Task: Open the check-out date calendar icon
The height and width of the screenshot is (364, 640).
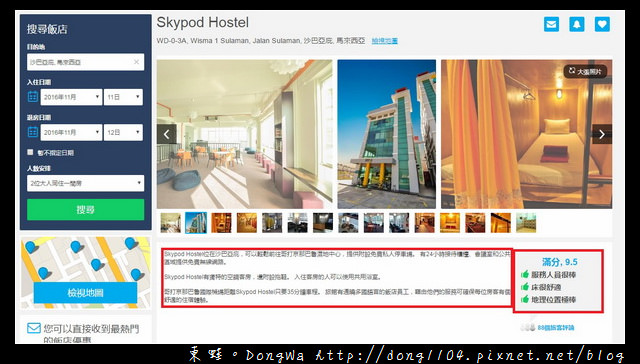Action: click(33, 132)
